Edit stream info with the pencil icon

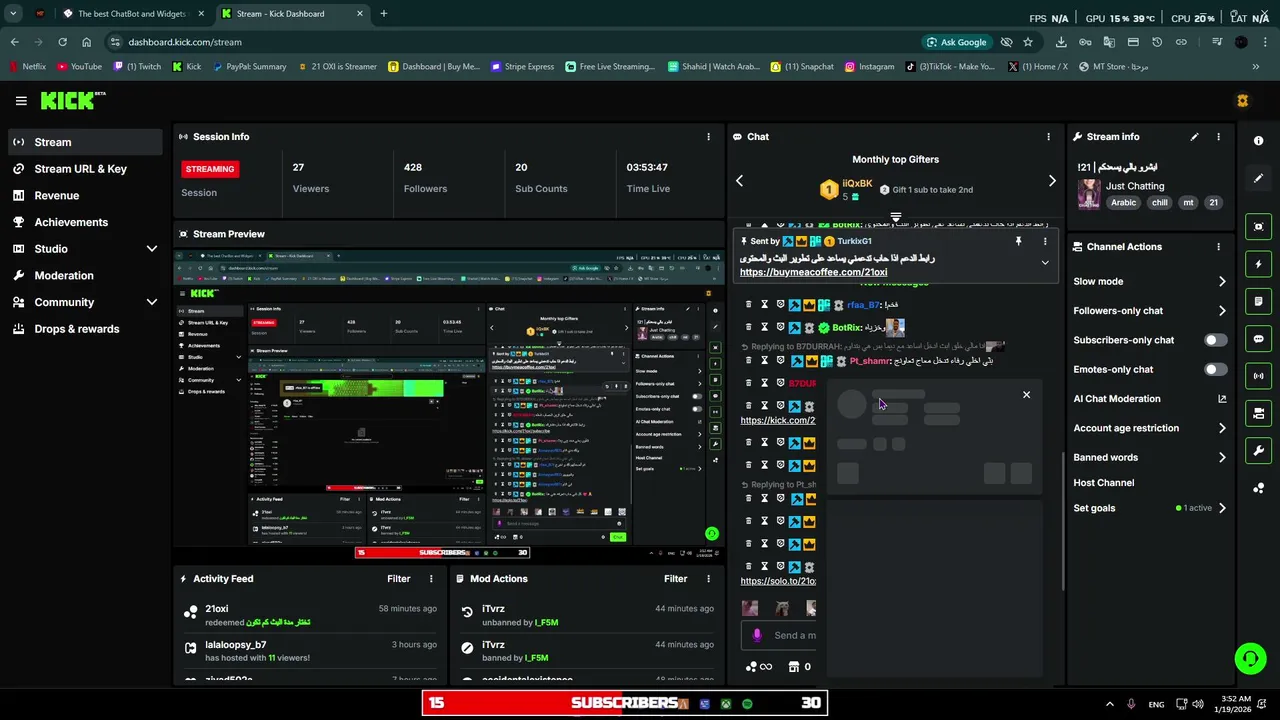coord(1194,137)
